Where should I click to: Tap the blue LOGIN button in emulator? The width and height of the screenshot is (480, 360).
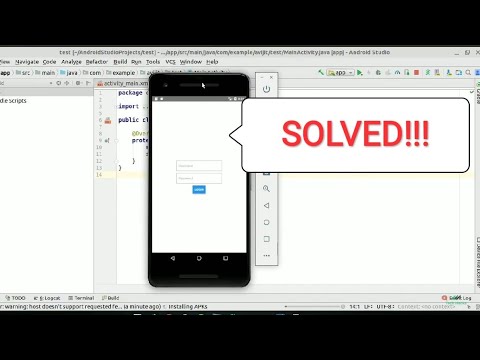point(199,190)
